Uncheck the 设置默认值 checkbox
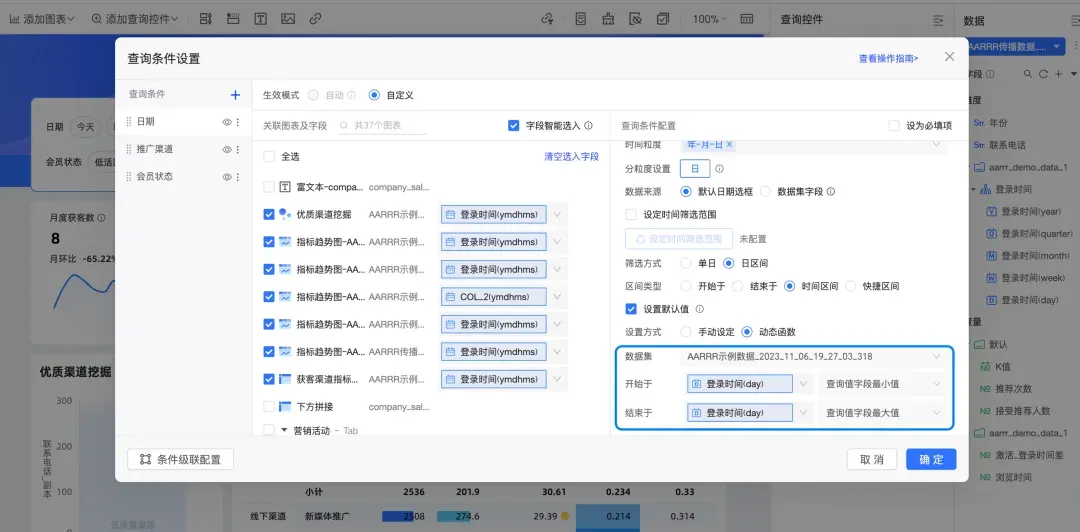Viewport: 1080px width, 532px height. 631,309
